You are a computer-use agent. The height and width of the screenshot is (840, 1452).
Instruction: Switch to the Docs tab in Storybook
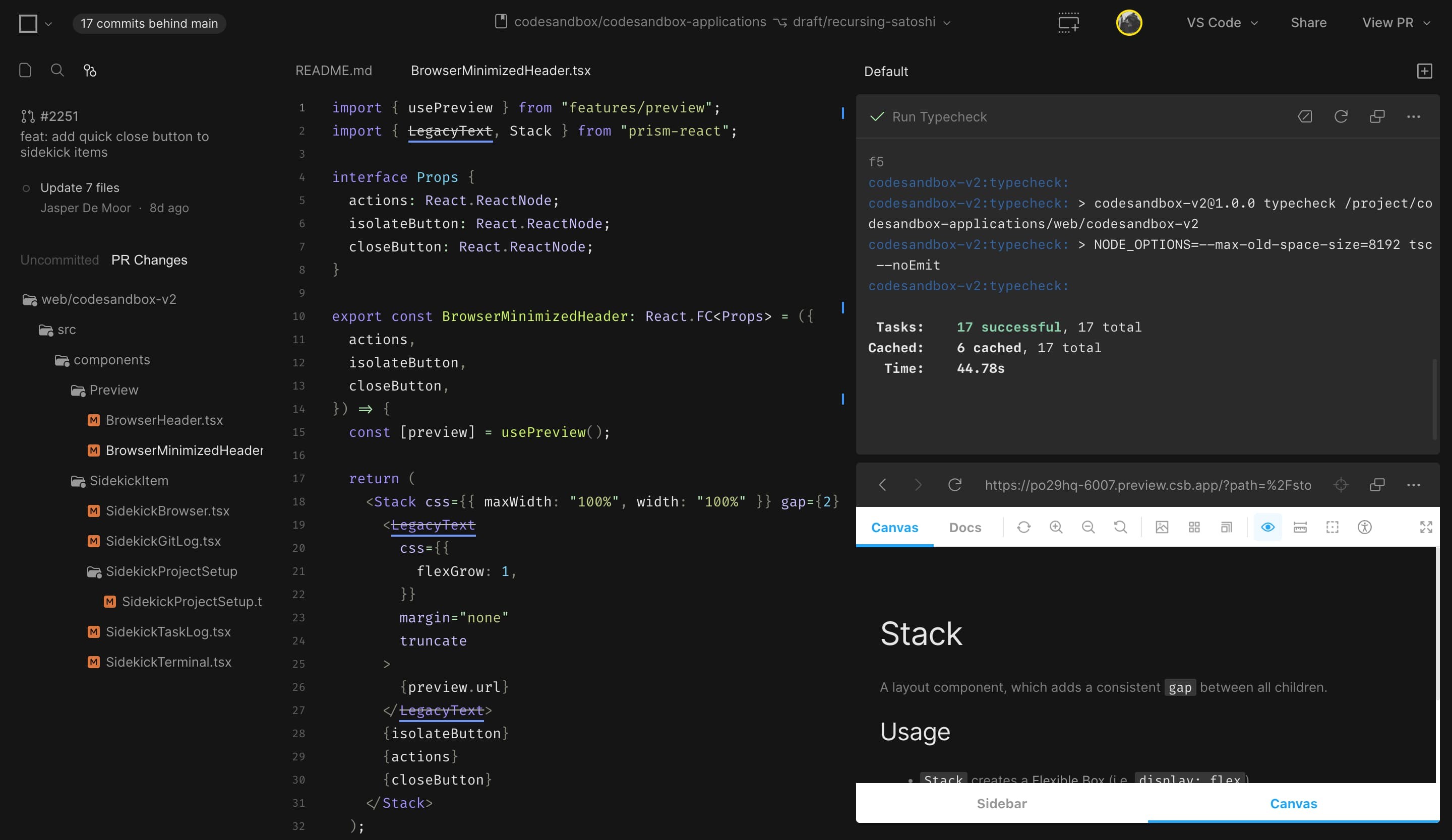tap(964, 527)
